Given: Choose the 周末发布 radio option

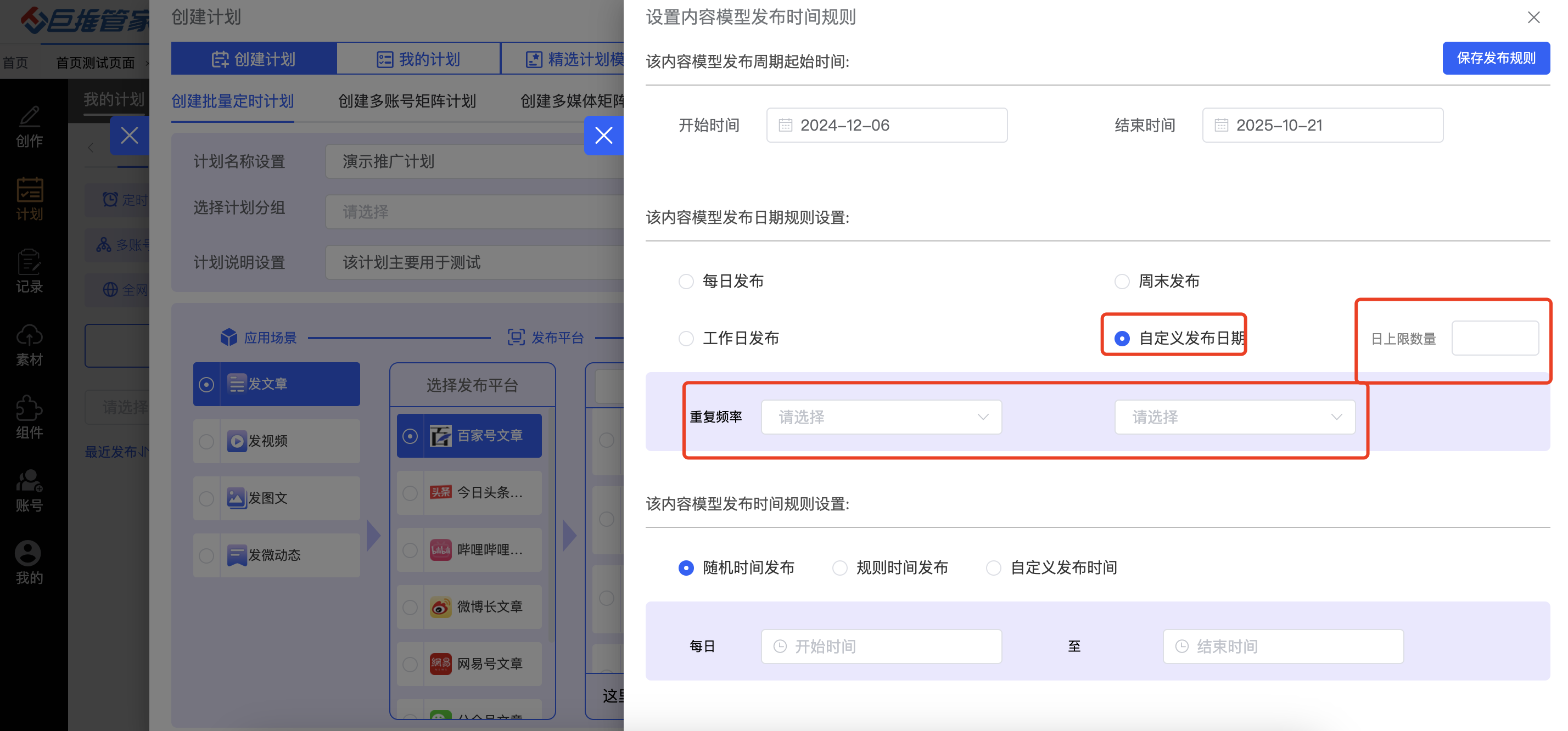Looking at the screenshot, I should click(1121, 281).
